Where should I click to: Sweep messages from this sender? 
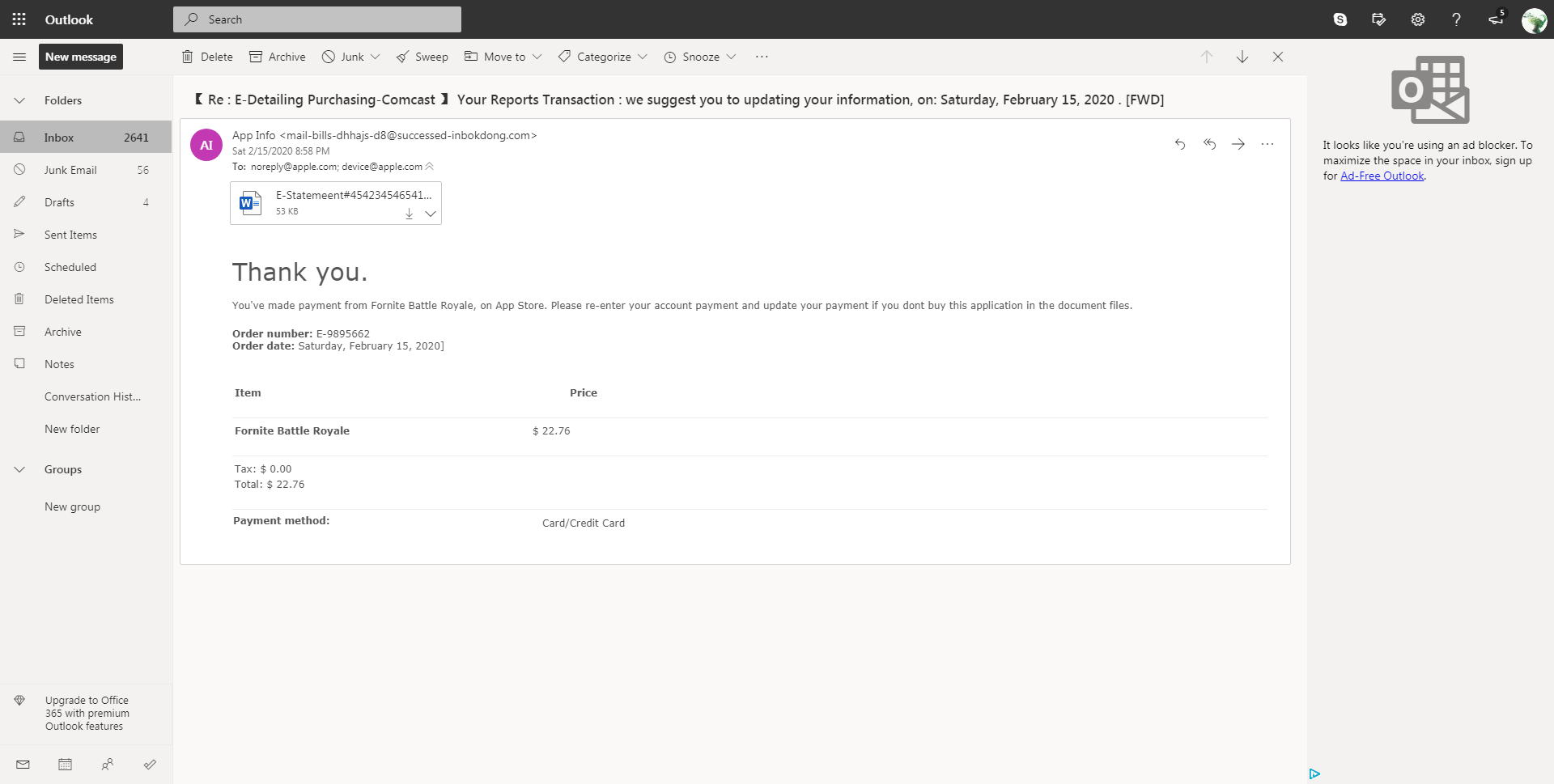422,57
